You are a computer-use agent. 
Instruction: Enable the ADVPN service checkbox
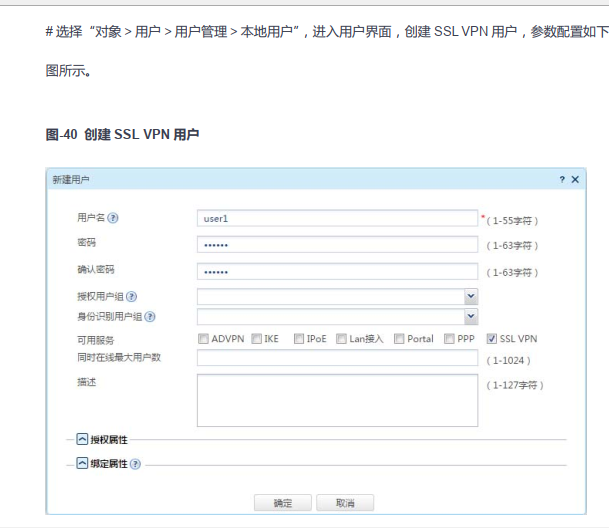click(x=203, y=339)
